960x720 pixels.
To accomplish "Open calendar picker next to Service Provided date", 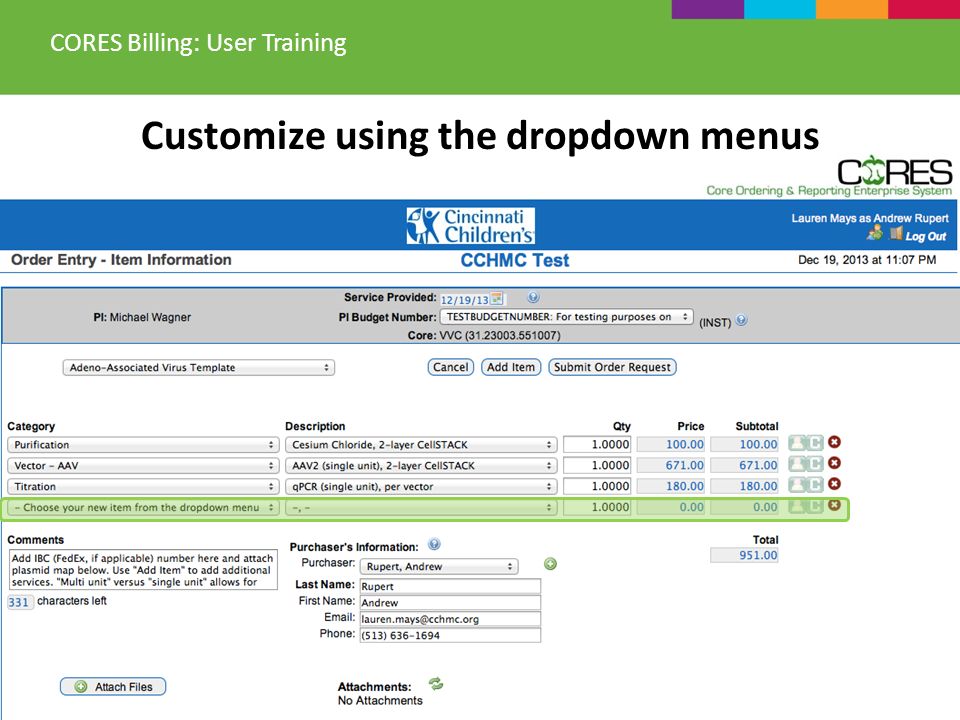I will 497,299.
